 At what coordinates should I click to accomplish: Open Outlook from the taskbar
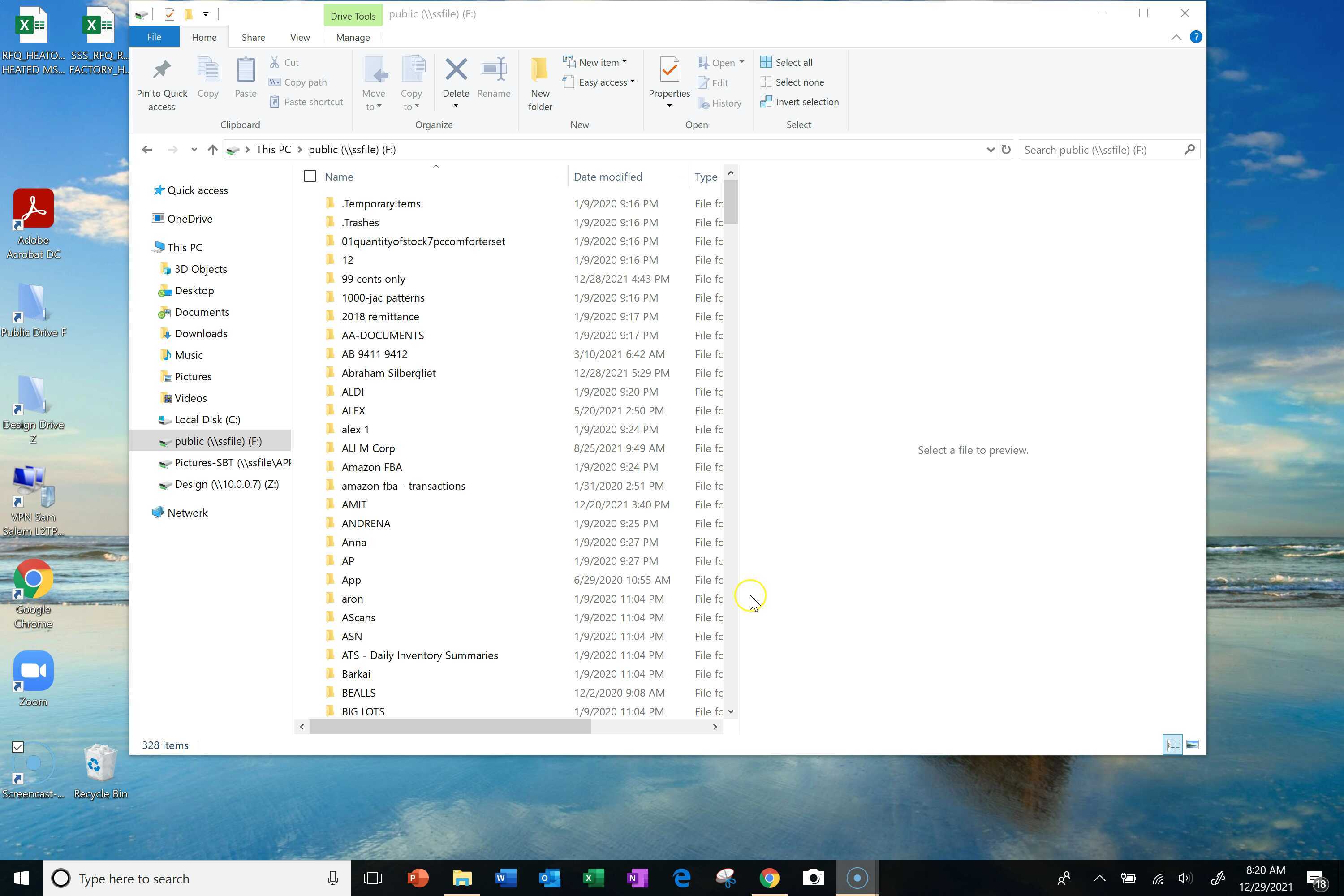click(550, 878)
